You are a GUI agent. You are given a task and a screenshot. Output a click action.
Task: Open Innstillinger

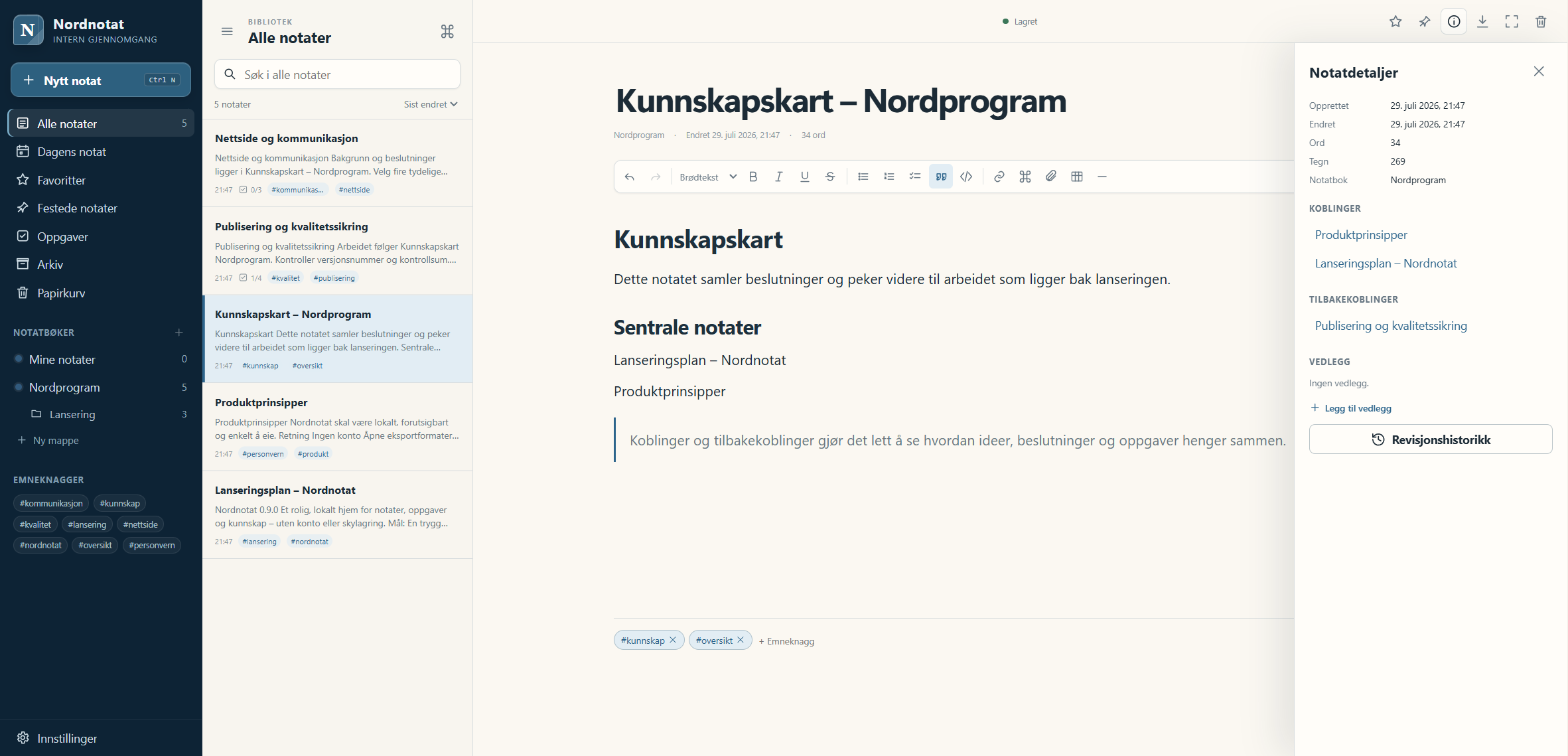(101, 738)
